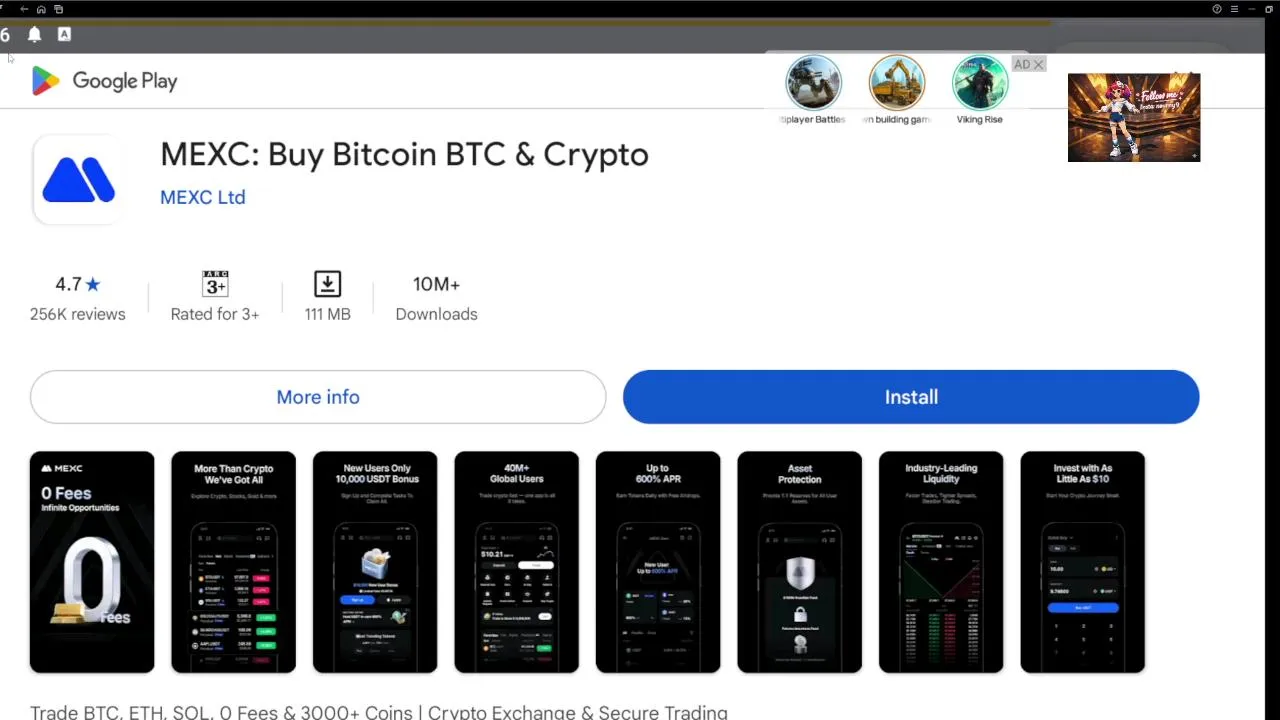The image size is (1280, 720).
Task: Open the MEXC Ltd developer link
Action: tap(203, 197)
